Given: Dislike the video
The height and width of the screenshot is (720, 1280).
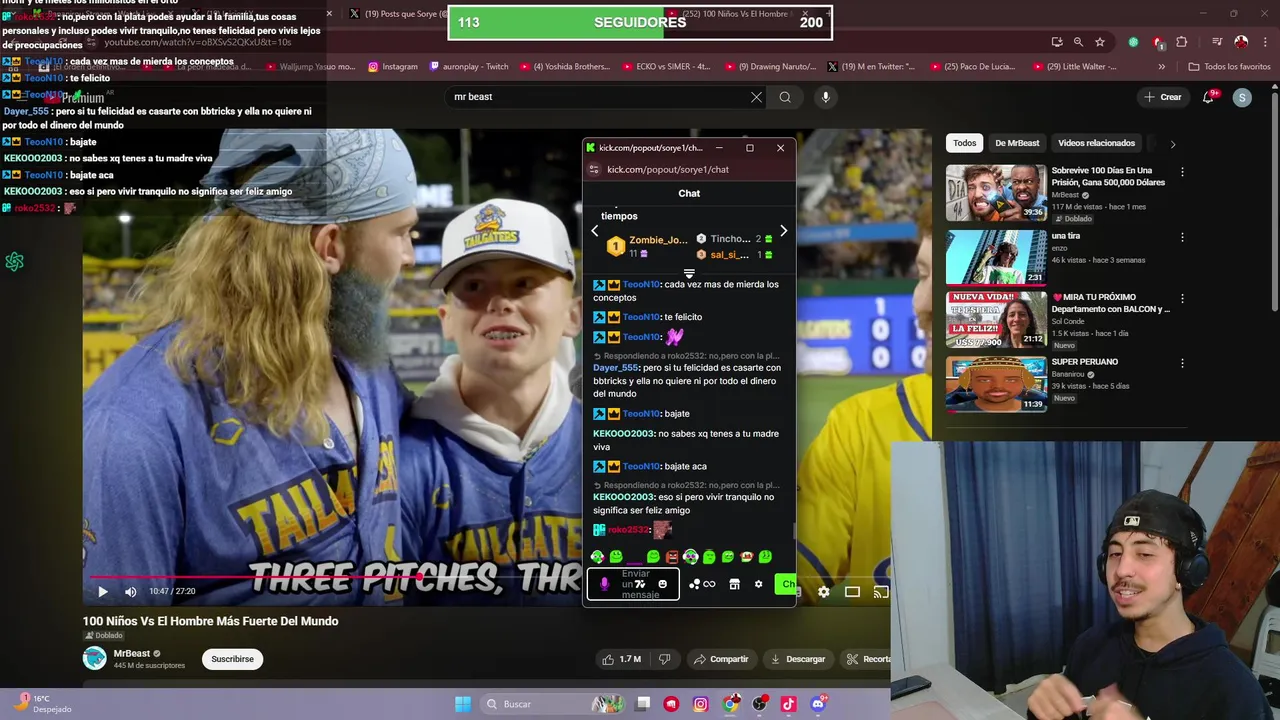Looking at the screenshot, I should pyautogui.click(x=665, y=659).
